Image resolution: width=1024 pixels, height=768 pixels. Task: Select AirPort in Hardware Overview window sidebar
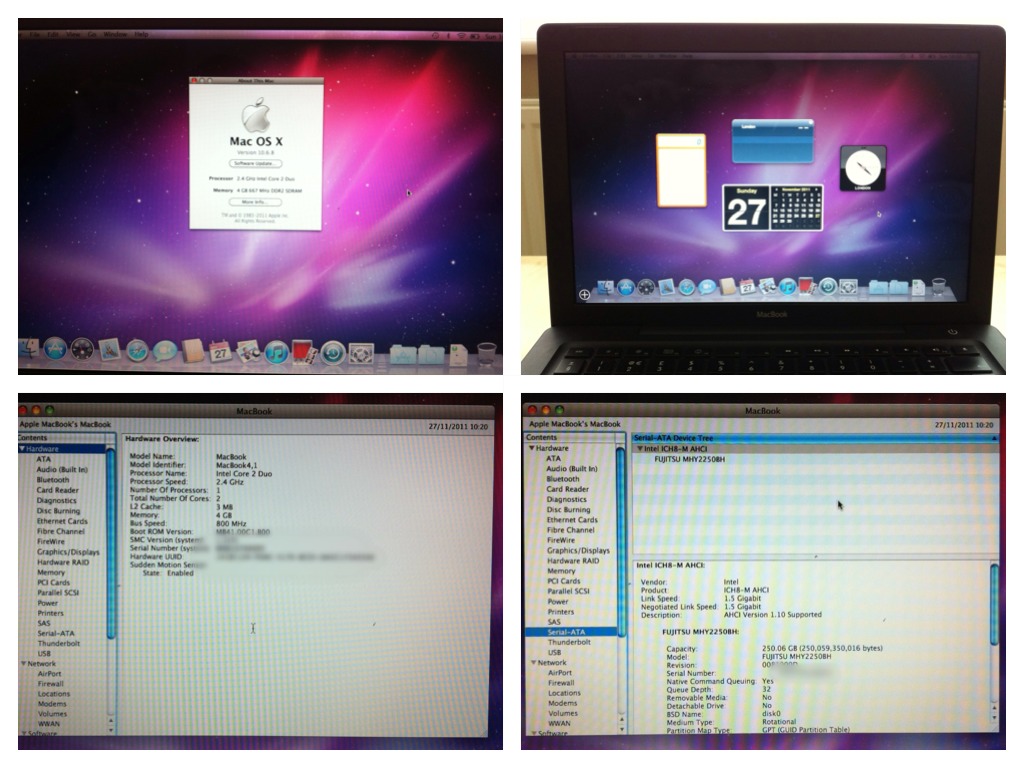[x=49, y=674]
